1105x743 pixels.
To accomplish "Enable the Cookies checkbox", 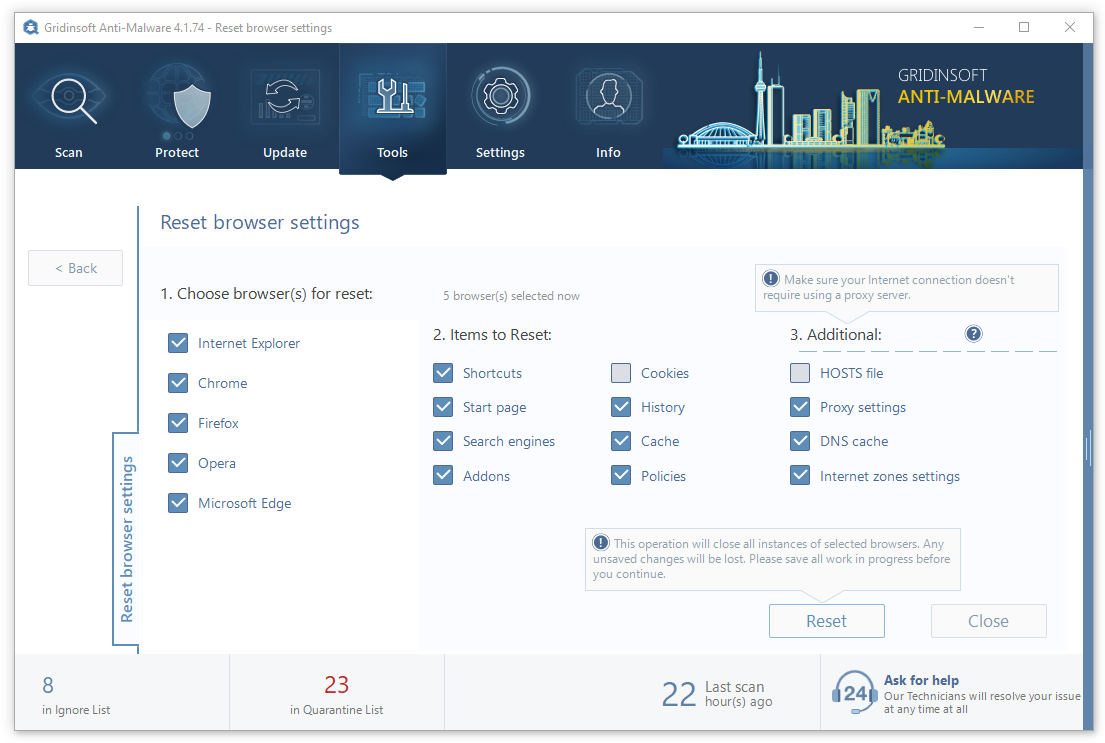I will pyautogui.click(x=622, y=373).
